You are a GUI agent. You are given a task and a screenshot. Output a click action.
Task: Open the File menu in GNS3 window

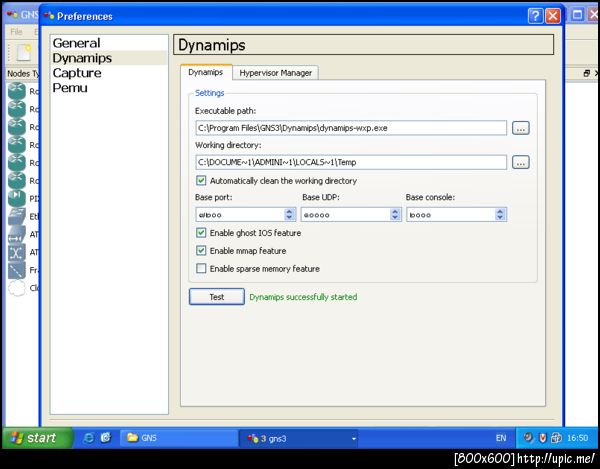coord(16,32)
